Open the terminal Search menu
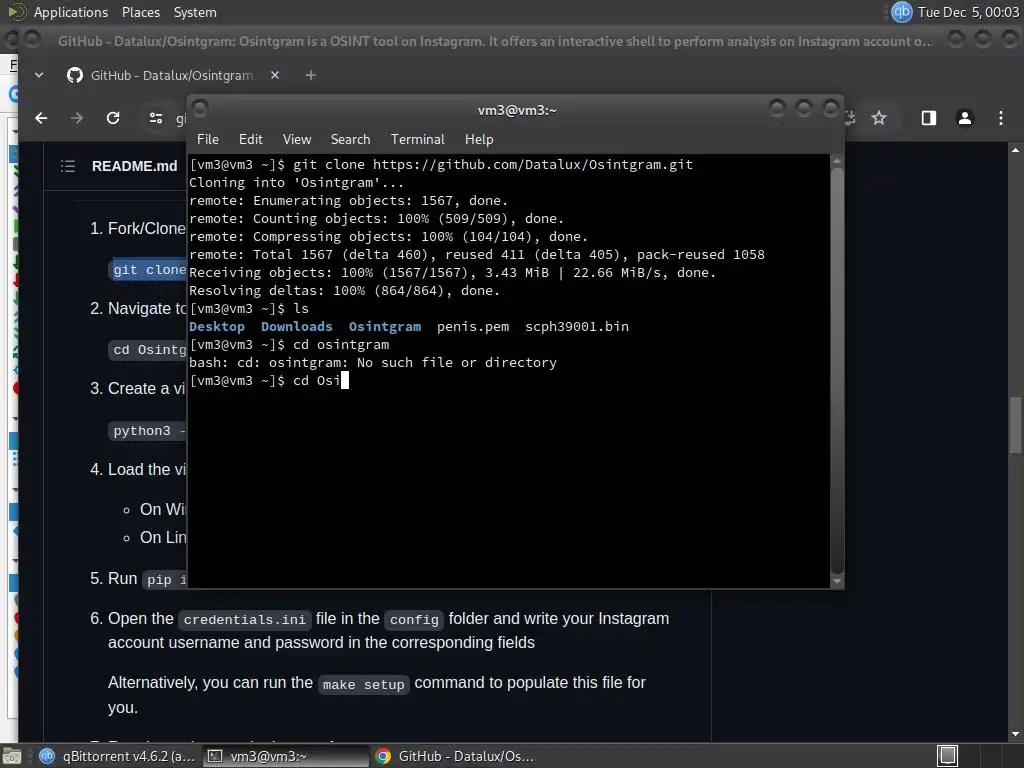 tap(350, 139)
